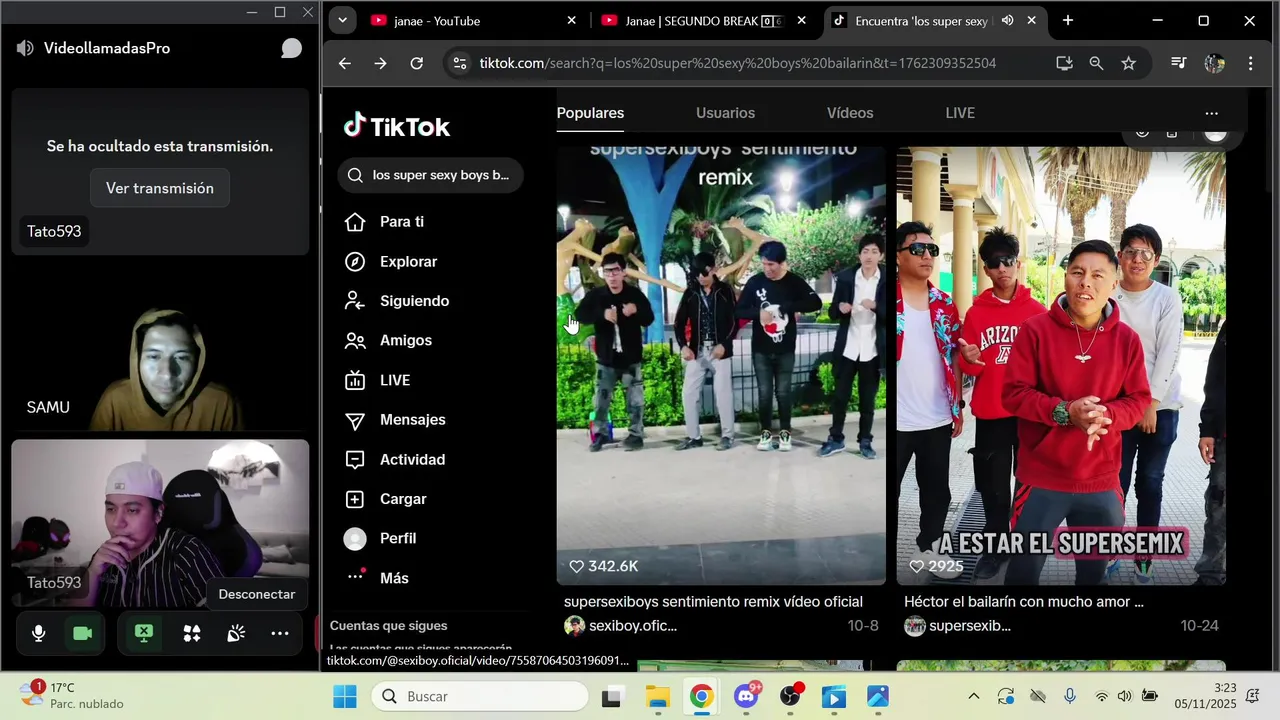Select the Populares results tab
Viewport: 1280px width, 720px height.
pos(590,113)
